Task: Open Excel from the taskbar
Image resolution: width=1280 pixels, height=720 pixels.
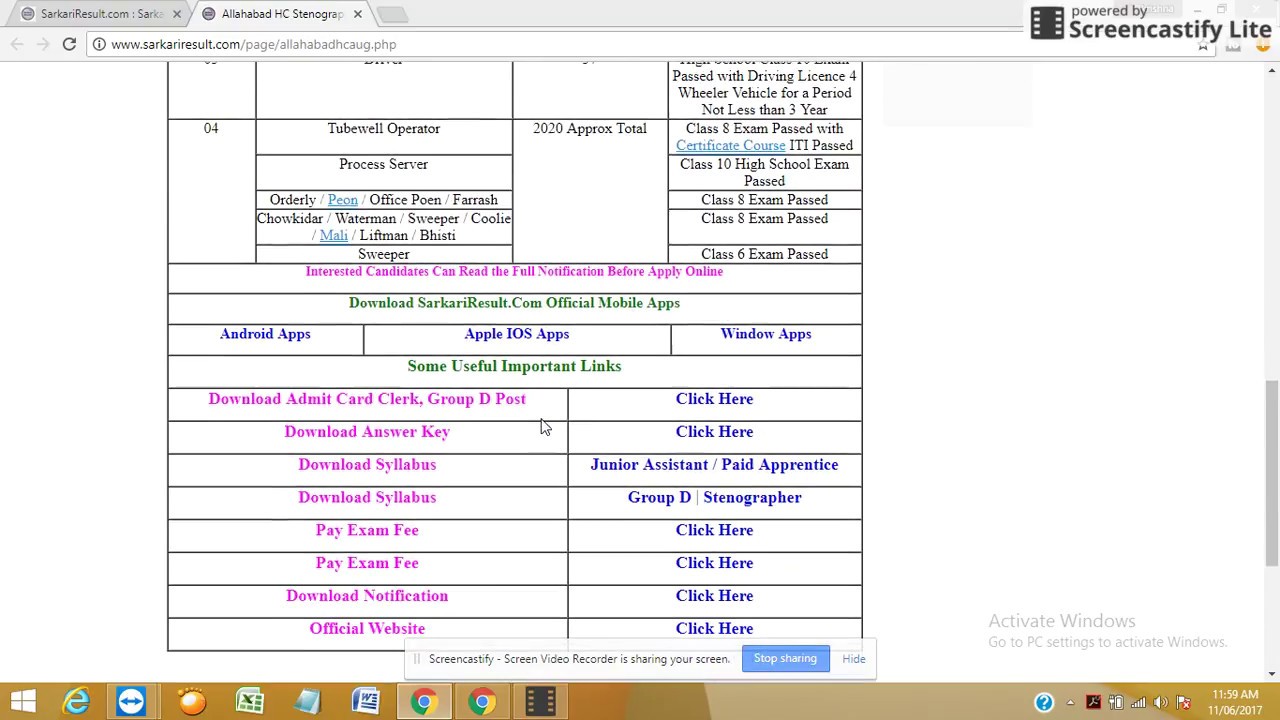Action: [x=249, y=701]
